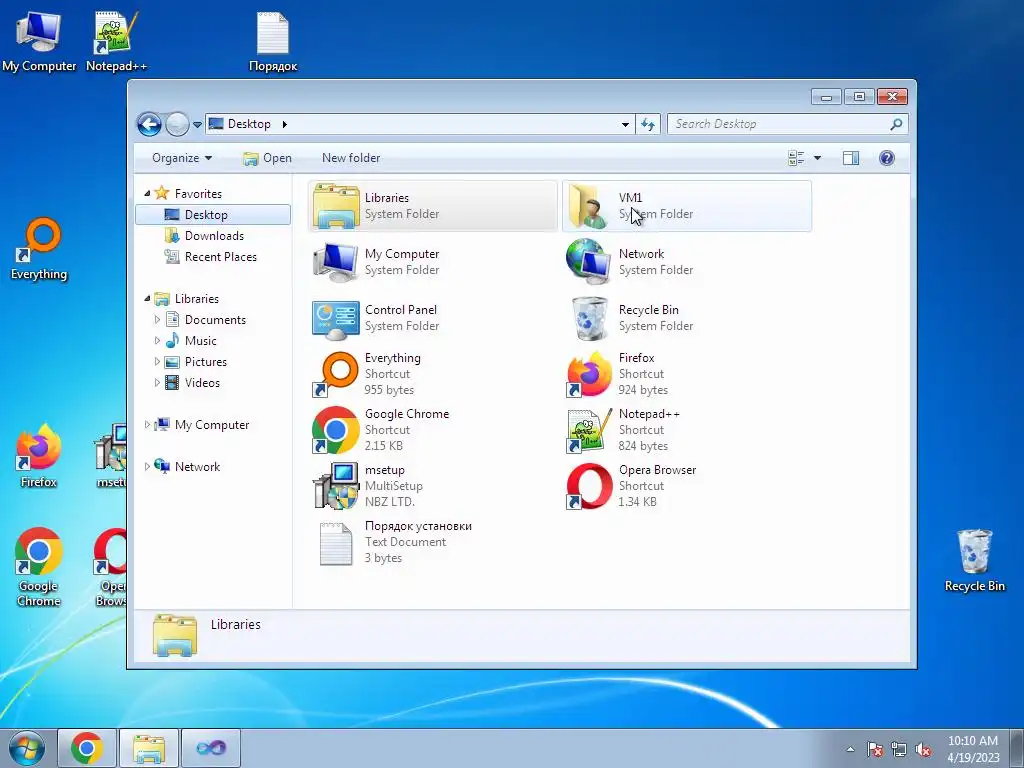The height and width of the screenshot is (768, 1024).
Task: Click Desktop breadcrumb in address bar
Action: (x=249, y=124)
